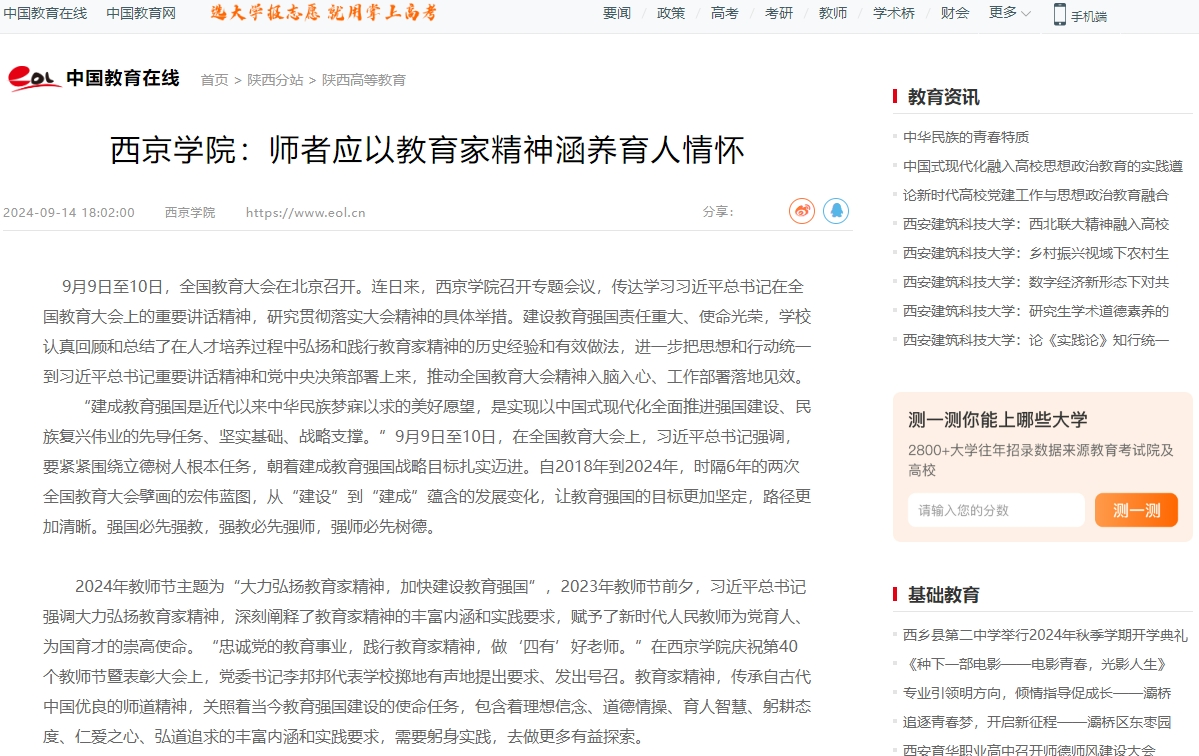Expand the 更多 dropdown menu

click(x=1009, y=13)
